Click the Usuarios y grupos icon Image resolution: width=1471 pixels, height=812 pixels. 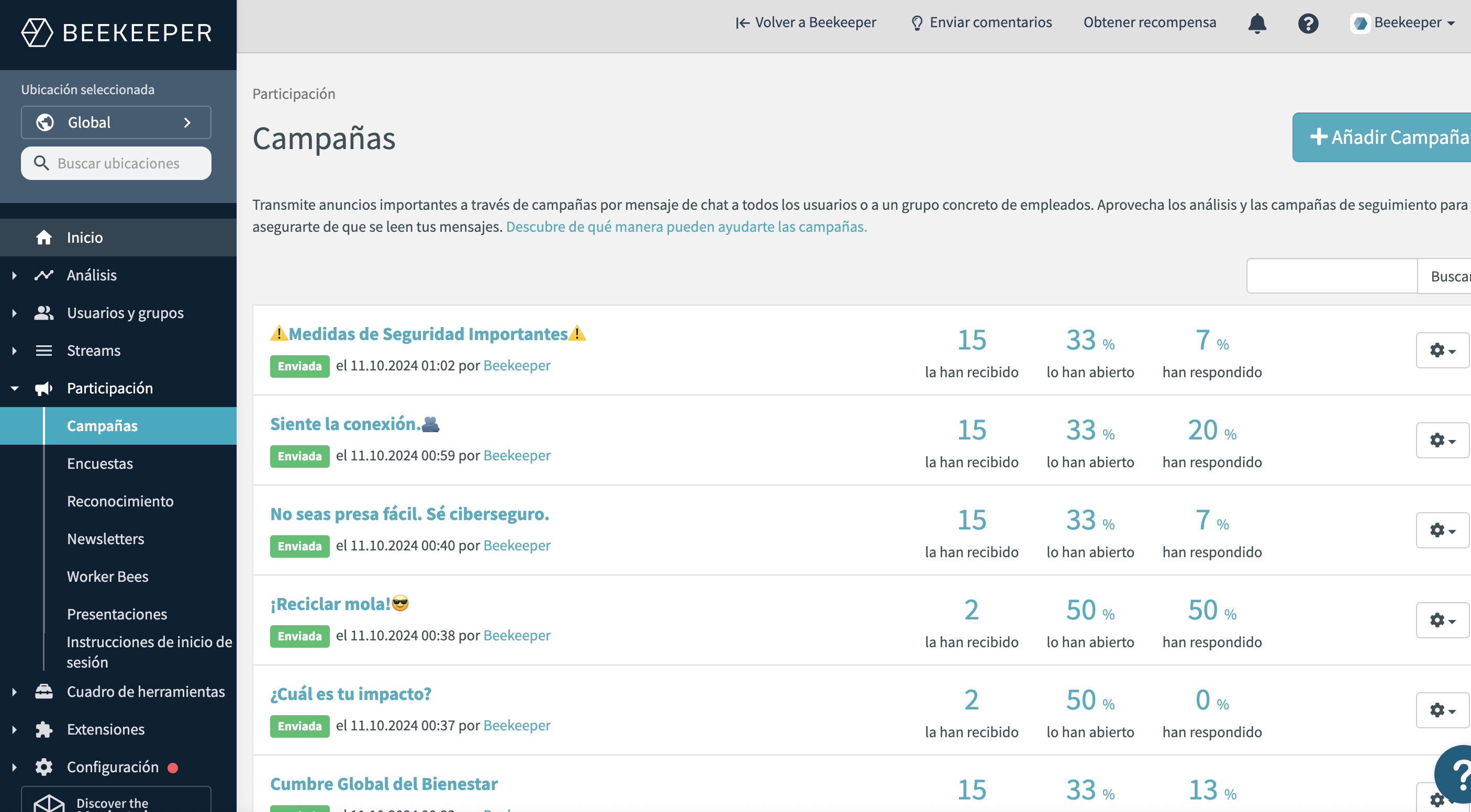[x=44, y=313]
